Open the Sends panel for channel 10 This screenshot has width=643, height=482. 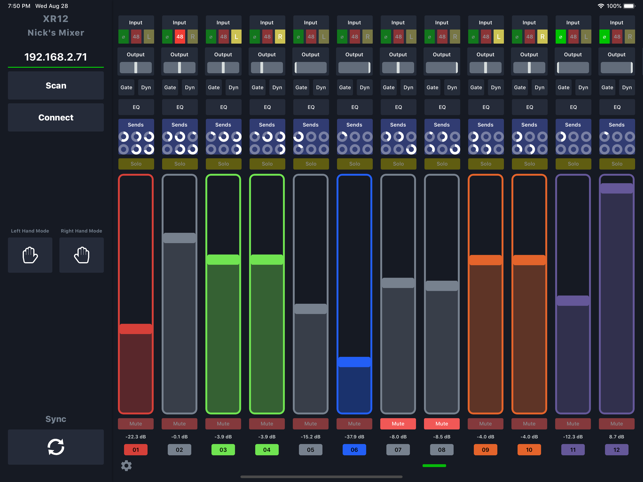click(x=529, y=137)
